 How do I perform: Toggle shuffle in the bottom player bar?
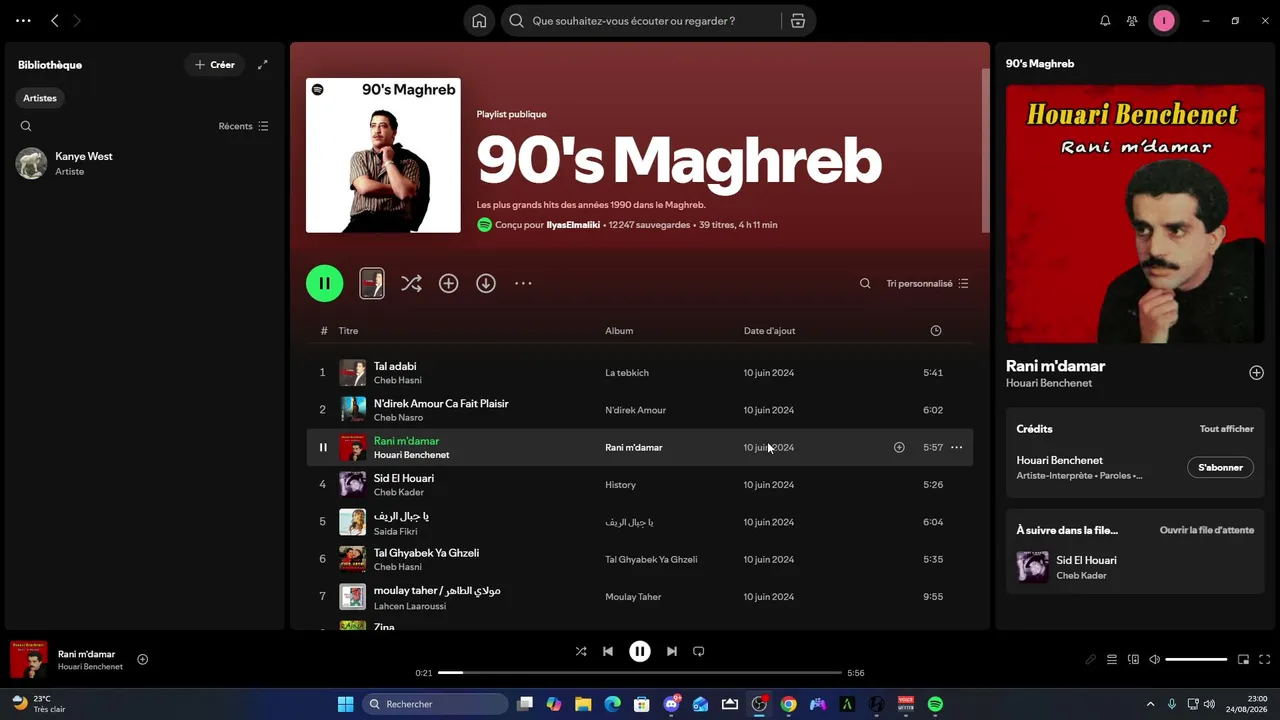581,651
